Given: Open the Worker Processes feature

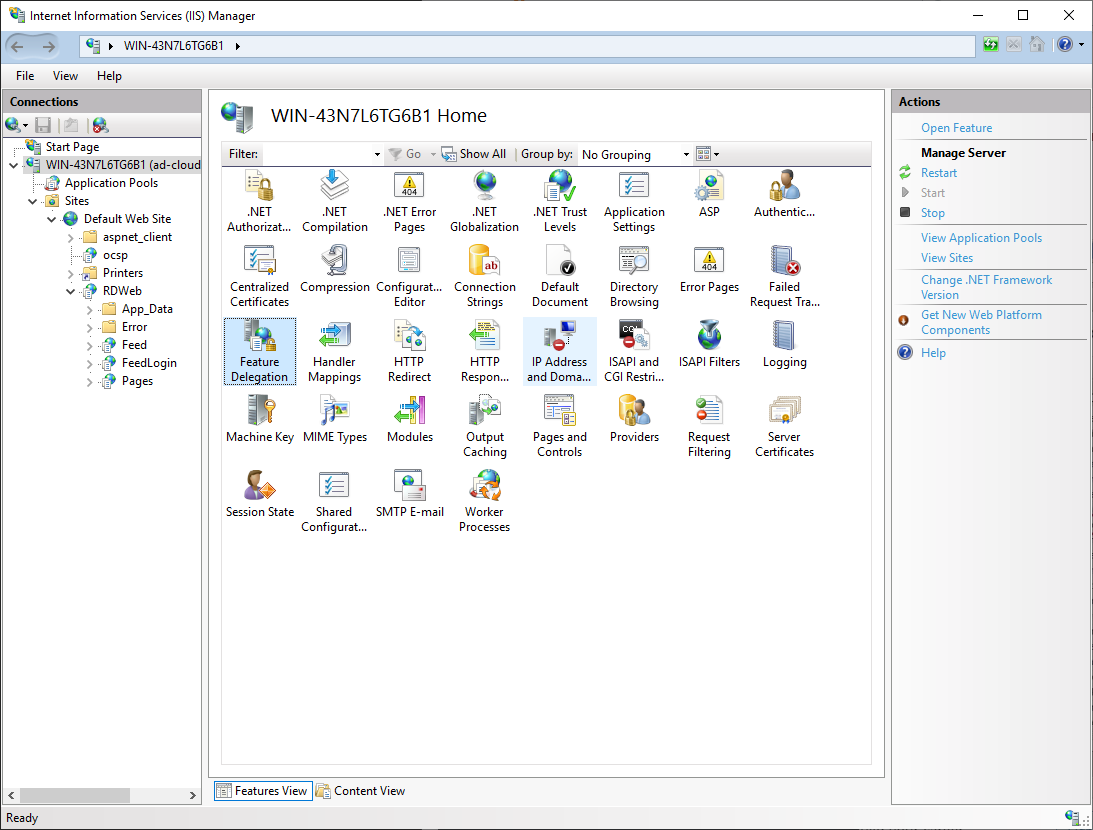Looking at the screenshot, I should [x=484, y=501].
